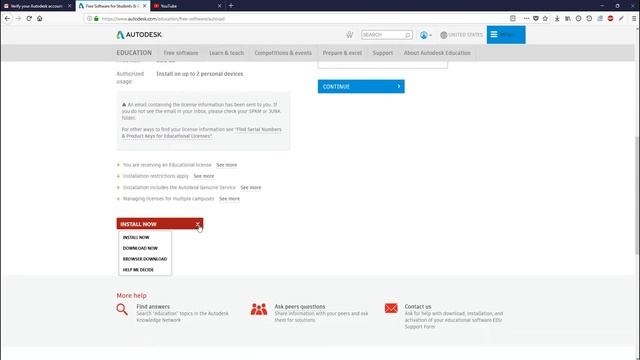This screenshot has width=640, height=360.
Task: Switch to the Verify your Autodesk account tab
Action: [36, 6]
